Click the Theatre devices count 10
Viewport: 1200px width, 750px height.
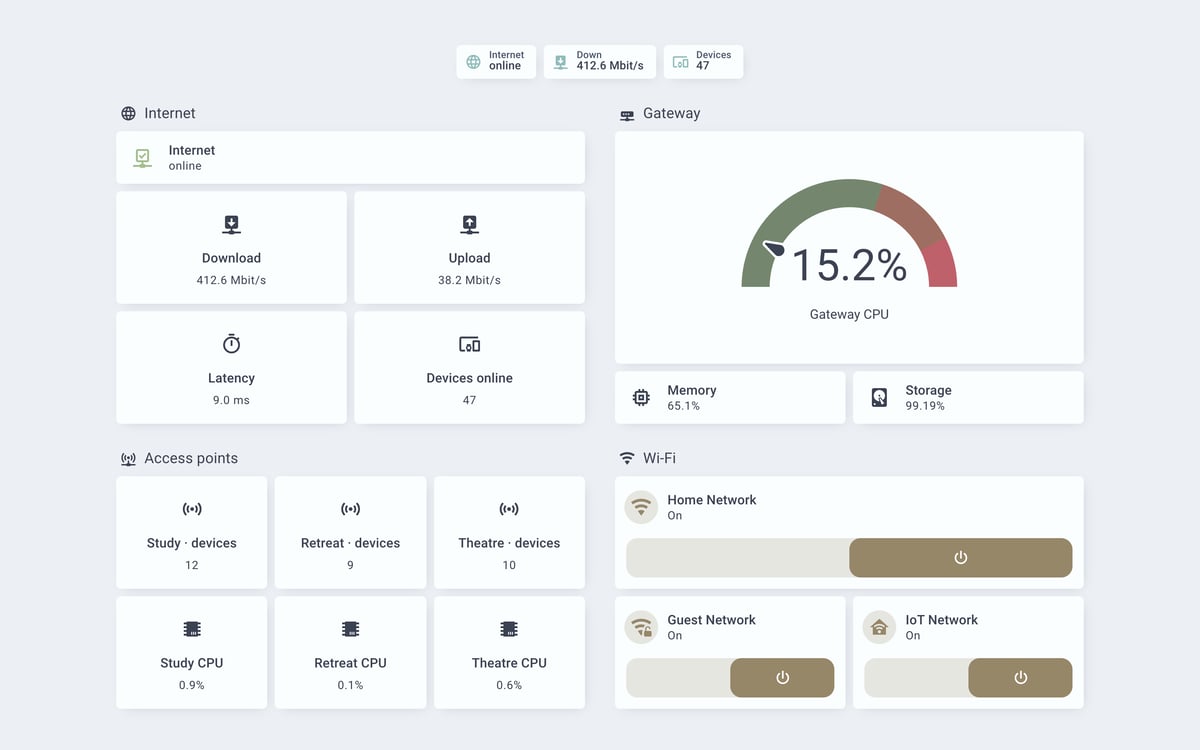[509, 566]
